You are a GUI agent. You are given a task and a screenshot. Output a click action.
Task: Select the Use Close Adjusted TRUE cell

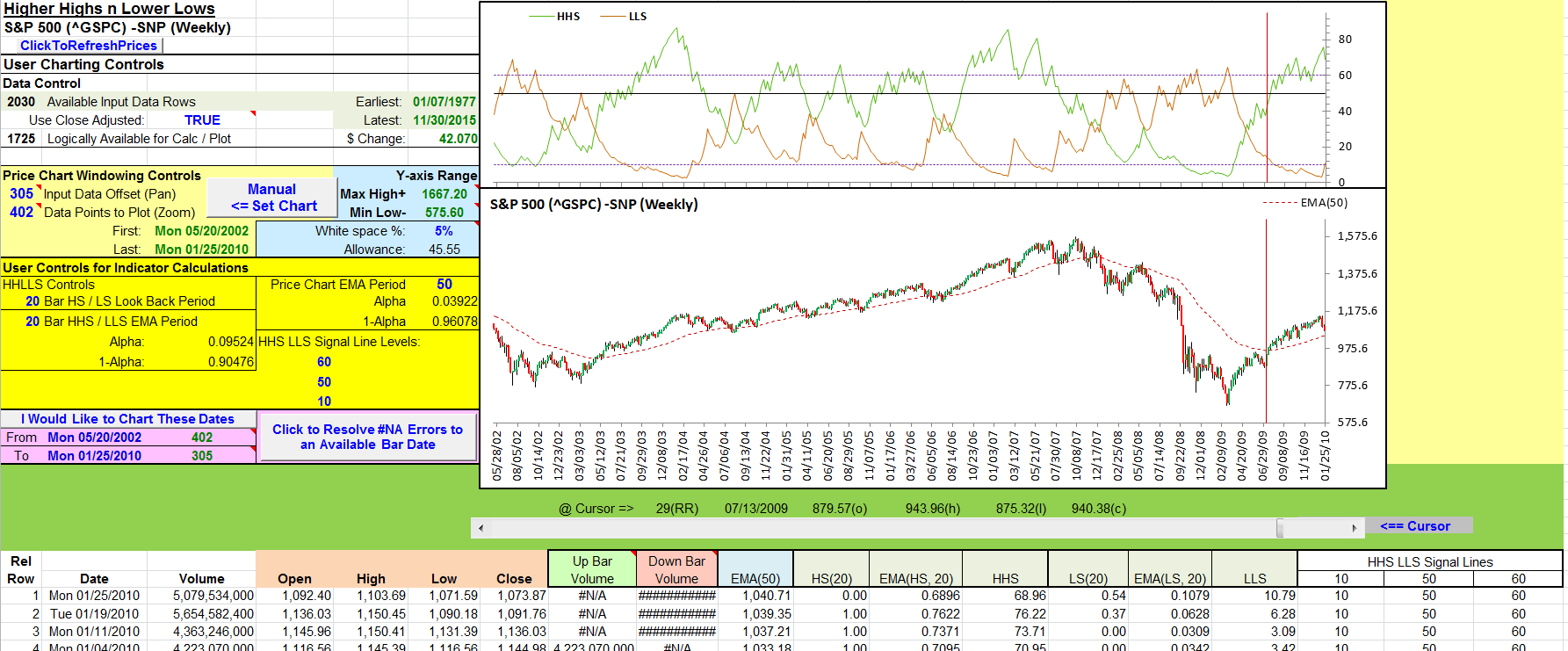point(202,120)
